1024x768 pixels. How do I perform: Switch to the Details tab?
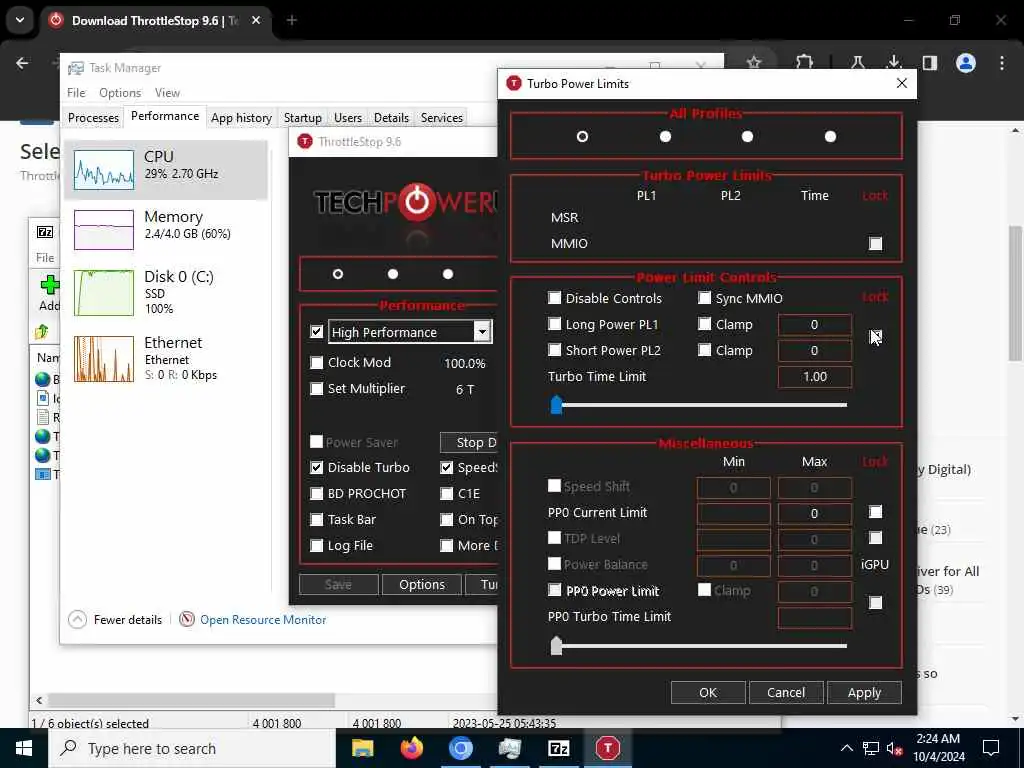391,118
